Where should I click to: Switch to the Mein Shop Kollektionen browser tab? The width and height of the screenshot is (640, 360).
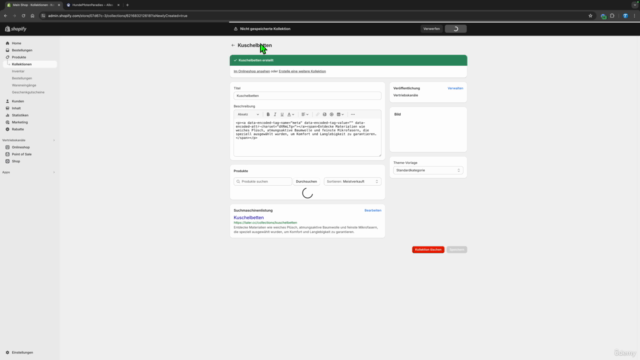coord(33,5)
